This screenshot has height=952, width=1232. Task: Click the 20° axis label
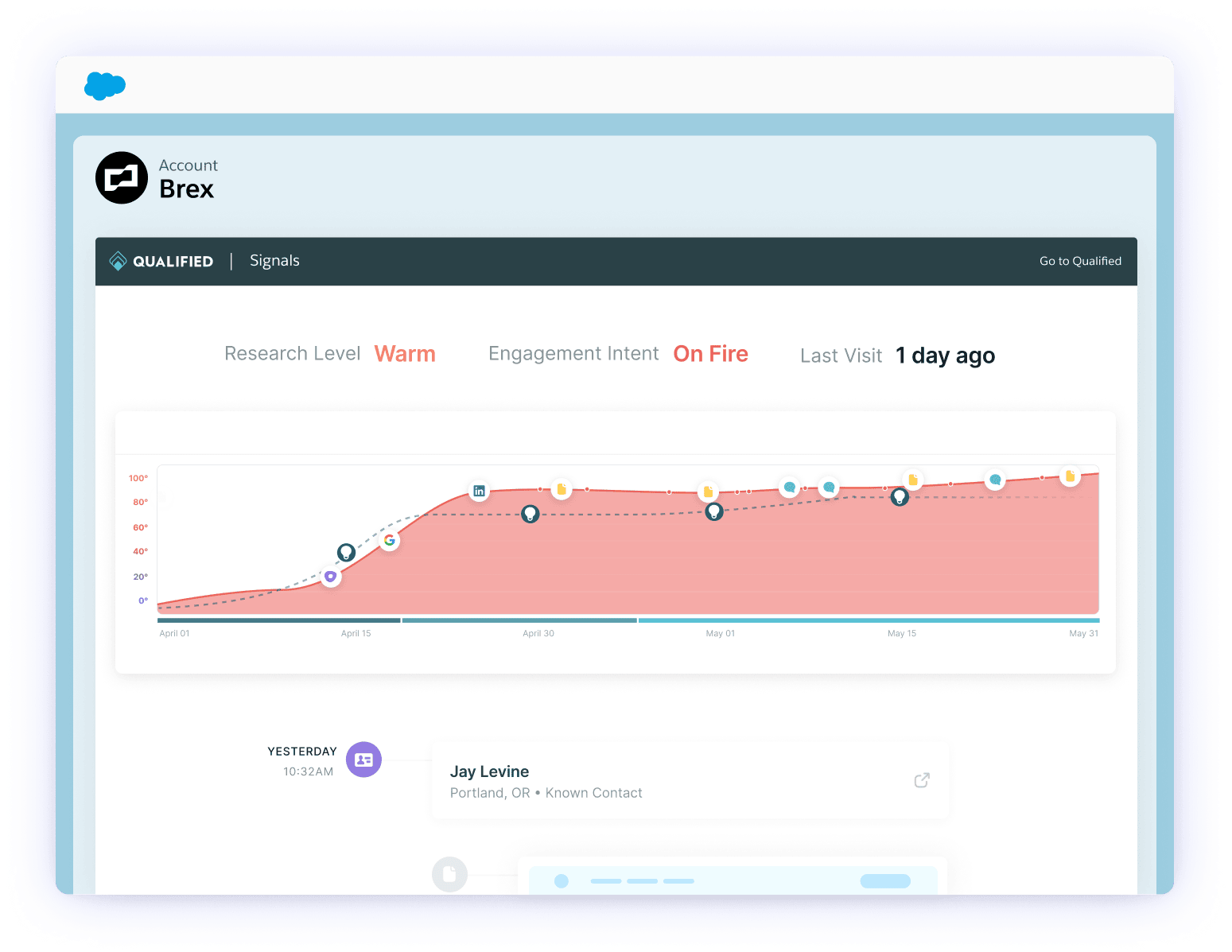click(140, 577)
